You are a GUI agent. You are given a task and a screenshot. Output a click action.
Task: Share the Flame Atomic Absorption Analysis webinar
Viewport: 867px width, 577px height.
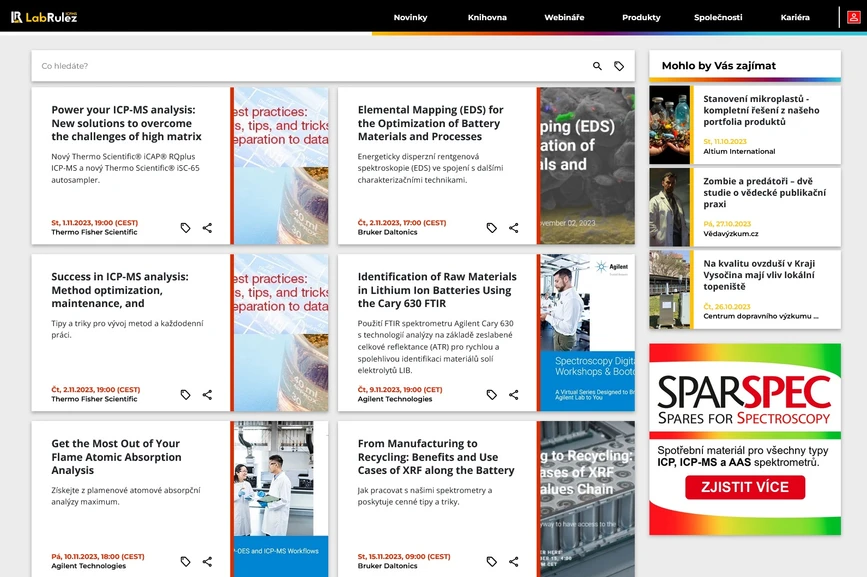point(207,562)
